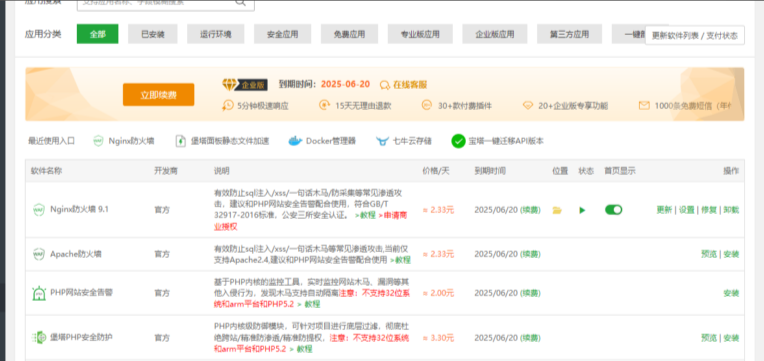The image size is (764, 361).
Task: Open 宝塔一键迁移API版本 checkmark icon
Action: pyautogui.click(x=458, y=141)
